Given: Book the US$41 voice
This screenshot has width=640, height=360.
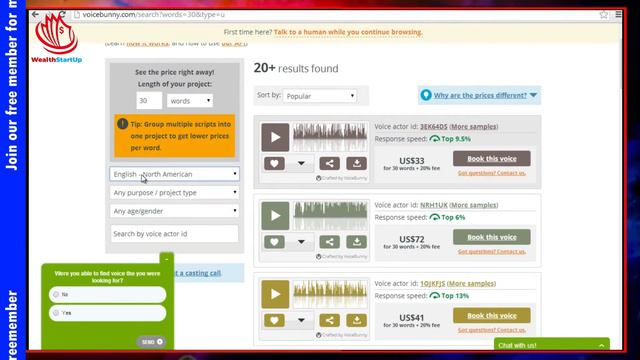Looking at the screenshot, I should pos(491,316).
